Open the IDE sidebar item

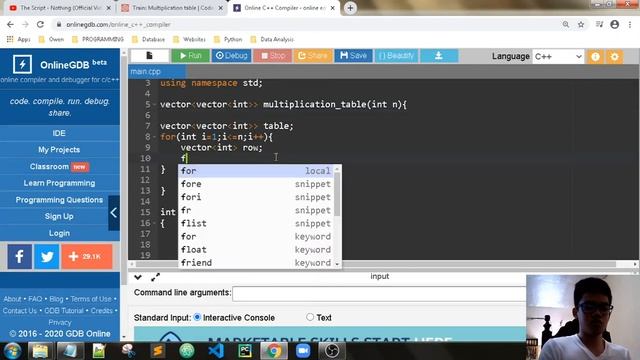[x=60, y=133]
